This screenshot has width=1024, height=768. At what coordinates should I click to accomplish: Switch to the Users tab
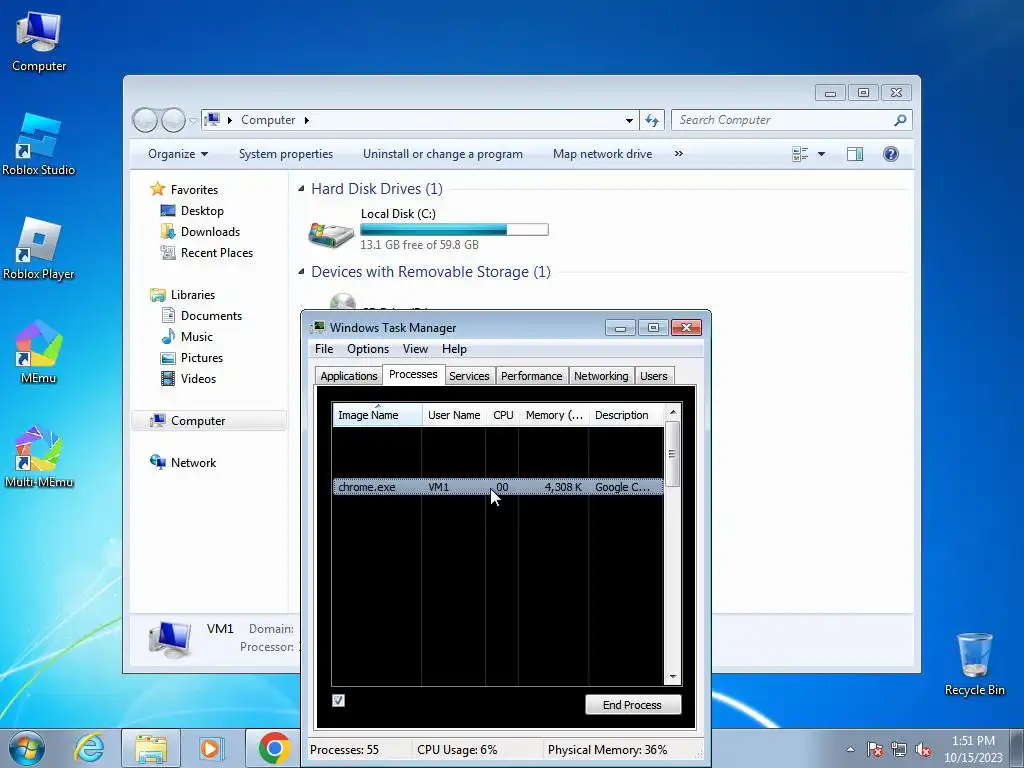pos(654,376)
